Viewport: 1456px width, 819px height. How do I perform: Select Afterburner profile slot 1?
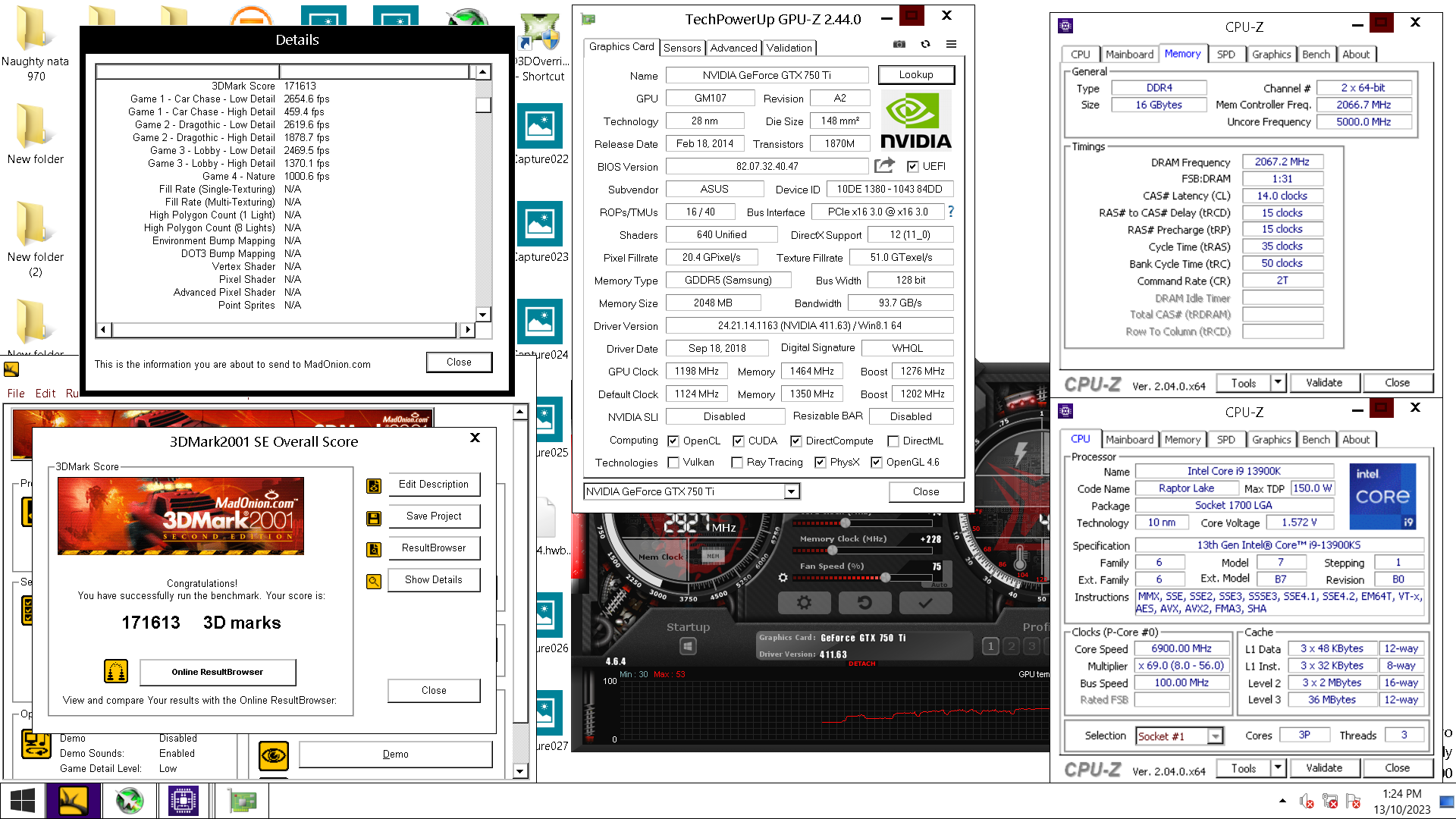(x=990, y=646)
